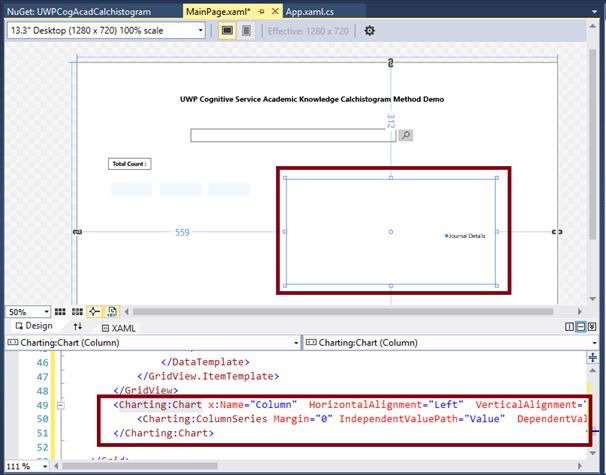The image size is (606, 475).
Task: Switch to the NuGet: UWPCogAcadCalchistogram tab
Action: 79,12
